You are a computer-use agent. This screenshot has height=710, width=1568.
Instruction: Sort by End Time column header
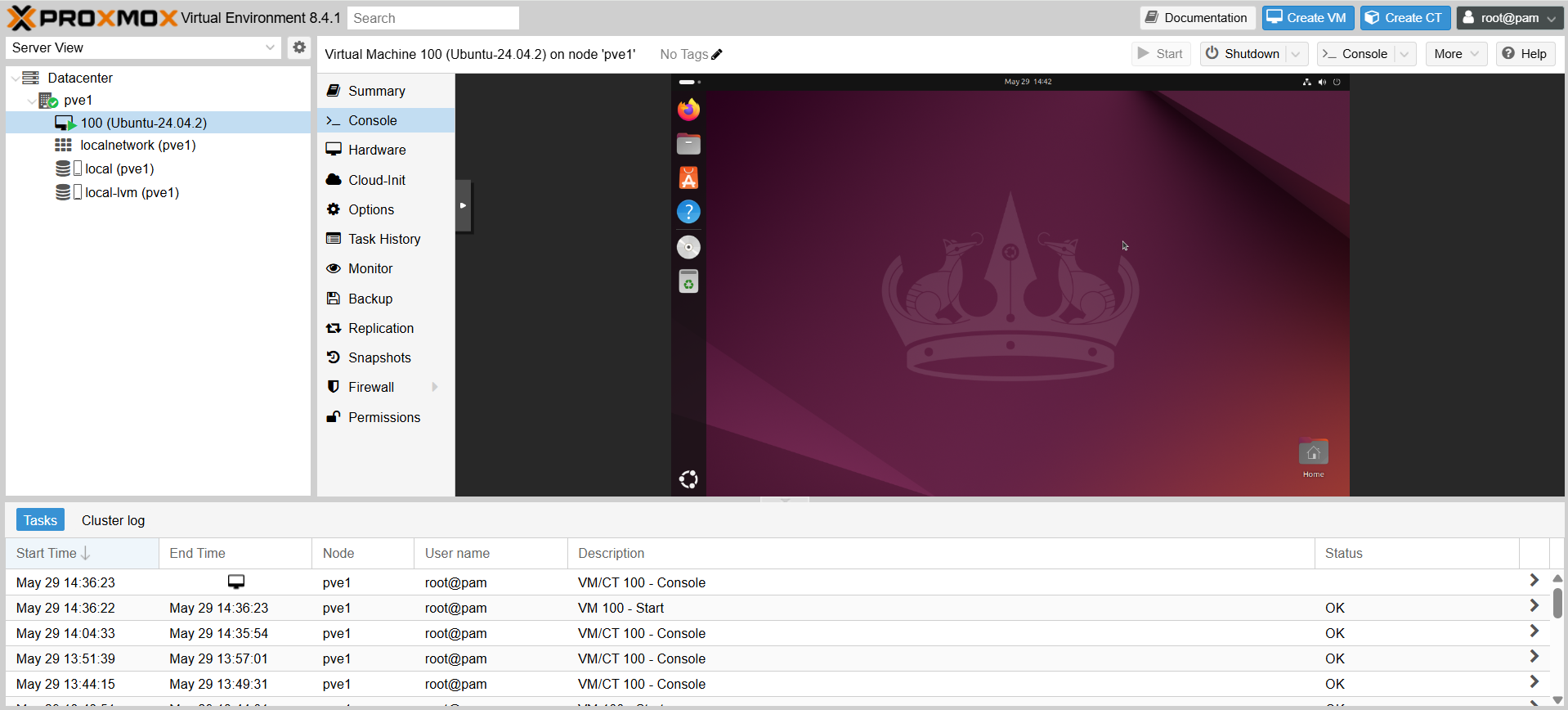pos(235,553)
